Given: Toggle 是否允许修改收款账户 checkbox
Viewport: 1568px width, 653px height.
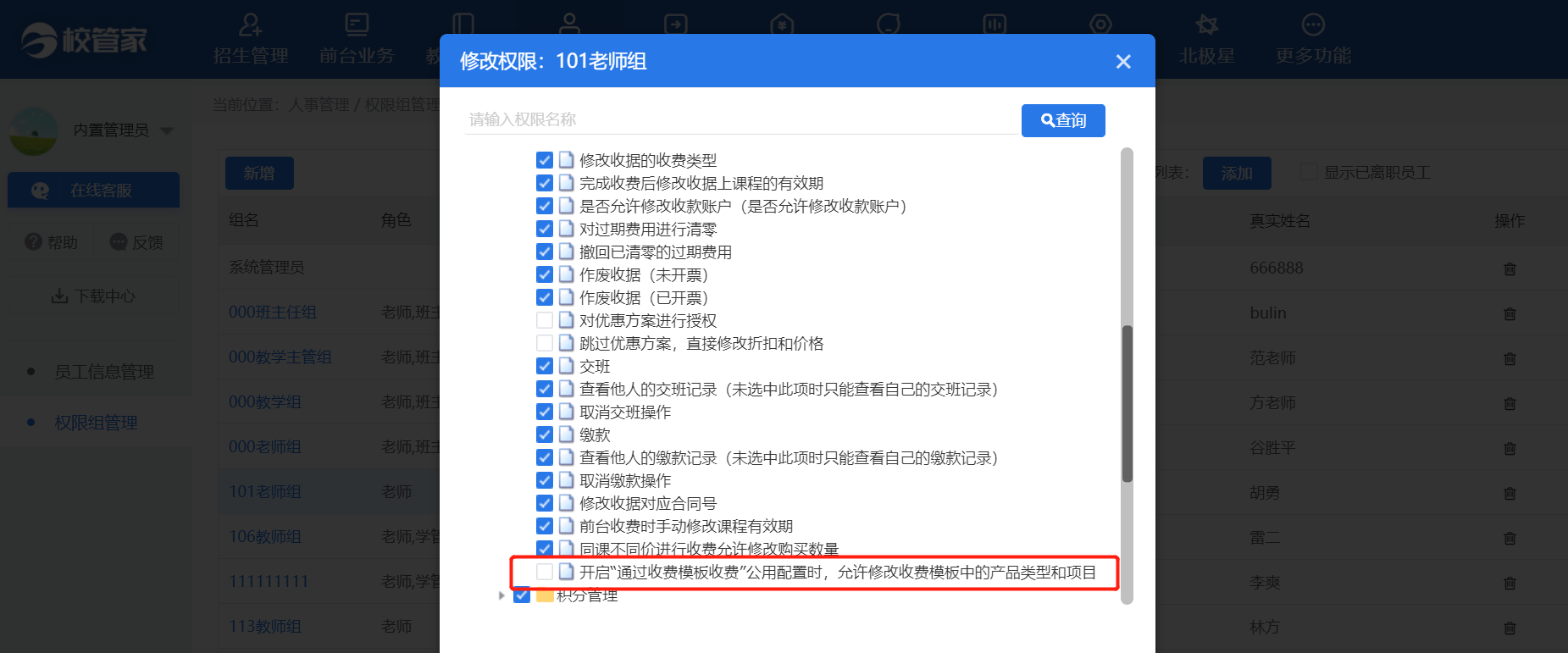Looking at the screenshot, I should [x=545, y=206].
